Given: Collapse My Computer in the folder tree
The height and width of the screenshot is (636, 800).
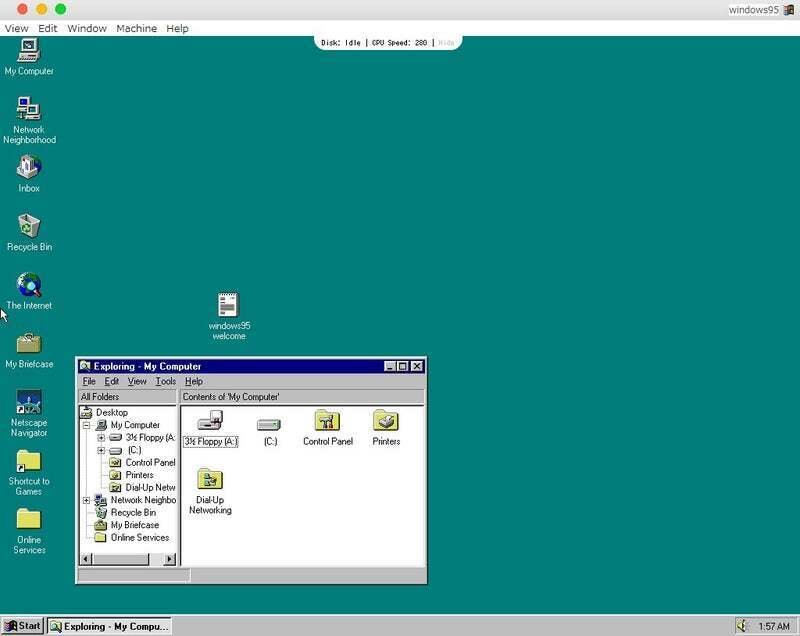Looking at the screenshot, I should point(84,426).
